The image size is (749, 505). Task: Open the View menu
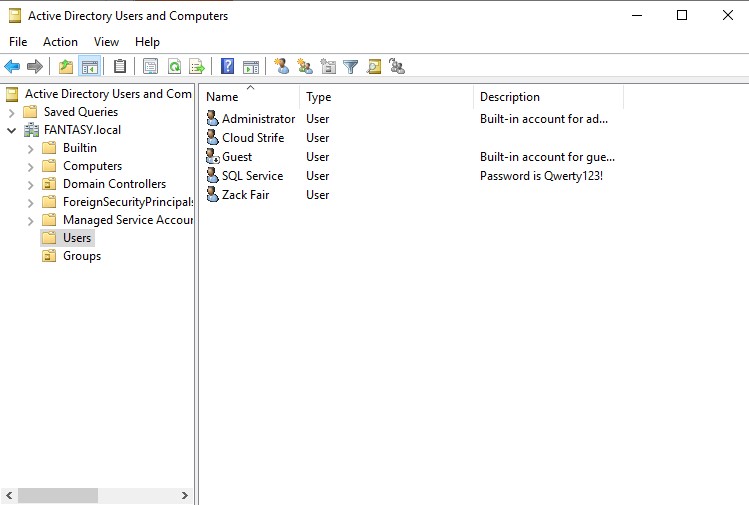(x=106, y=42)
